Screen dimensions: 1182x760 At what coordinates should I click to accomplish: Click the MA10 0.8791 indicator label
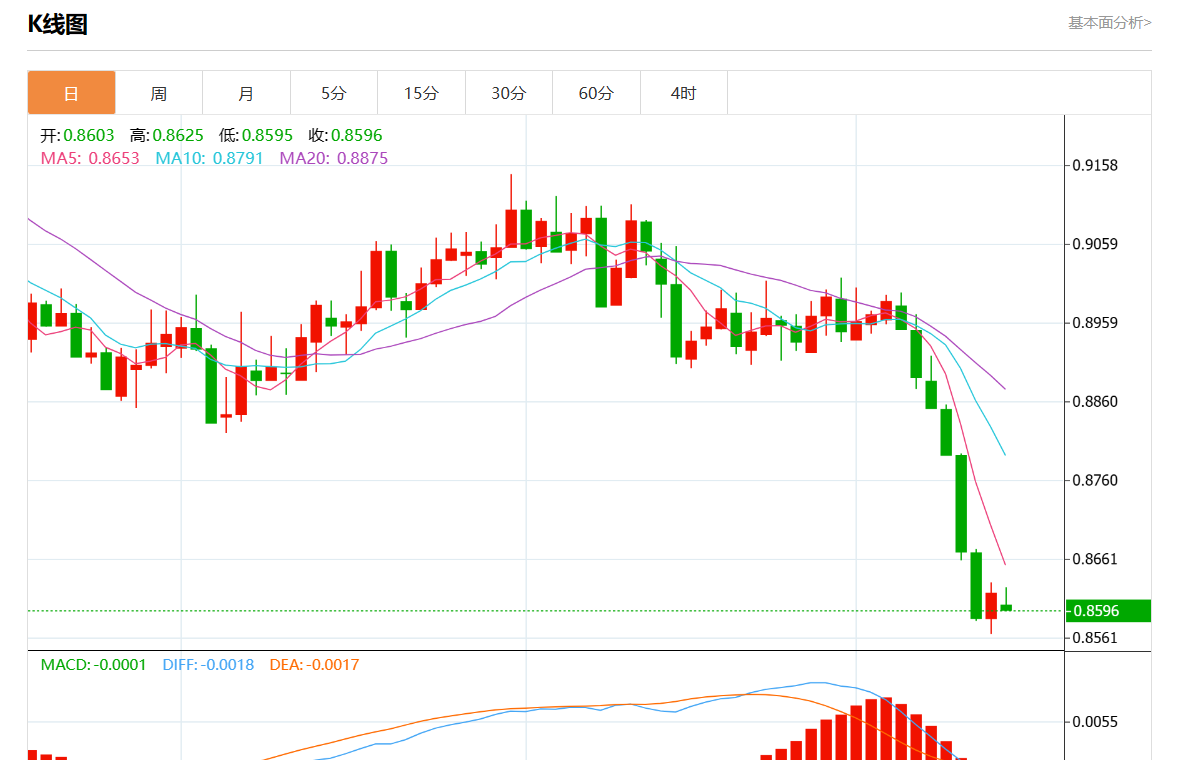point(210,158)
